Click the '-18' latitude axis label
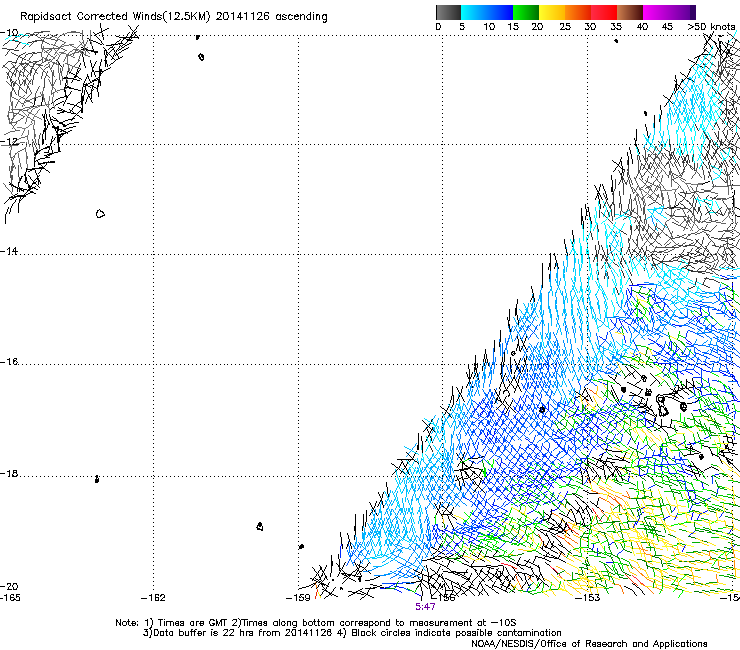The width and height of the screenshot is (740, 650). pos(9,473)
